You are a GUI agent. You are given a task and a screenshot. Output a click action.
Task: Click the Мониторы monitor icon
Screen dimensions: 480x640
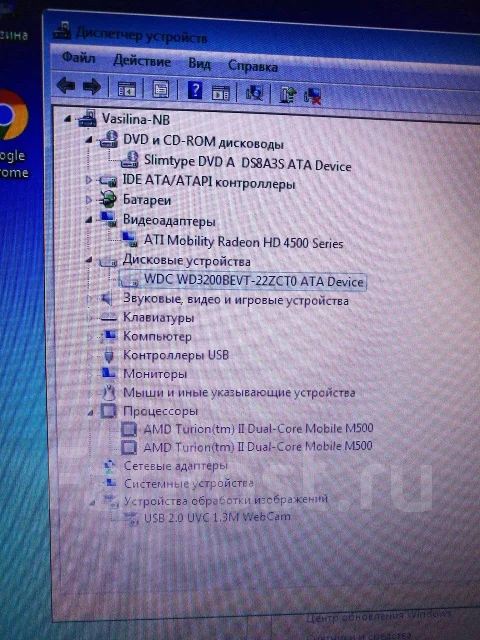[x=108, y=373]
